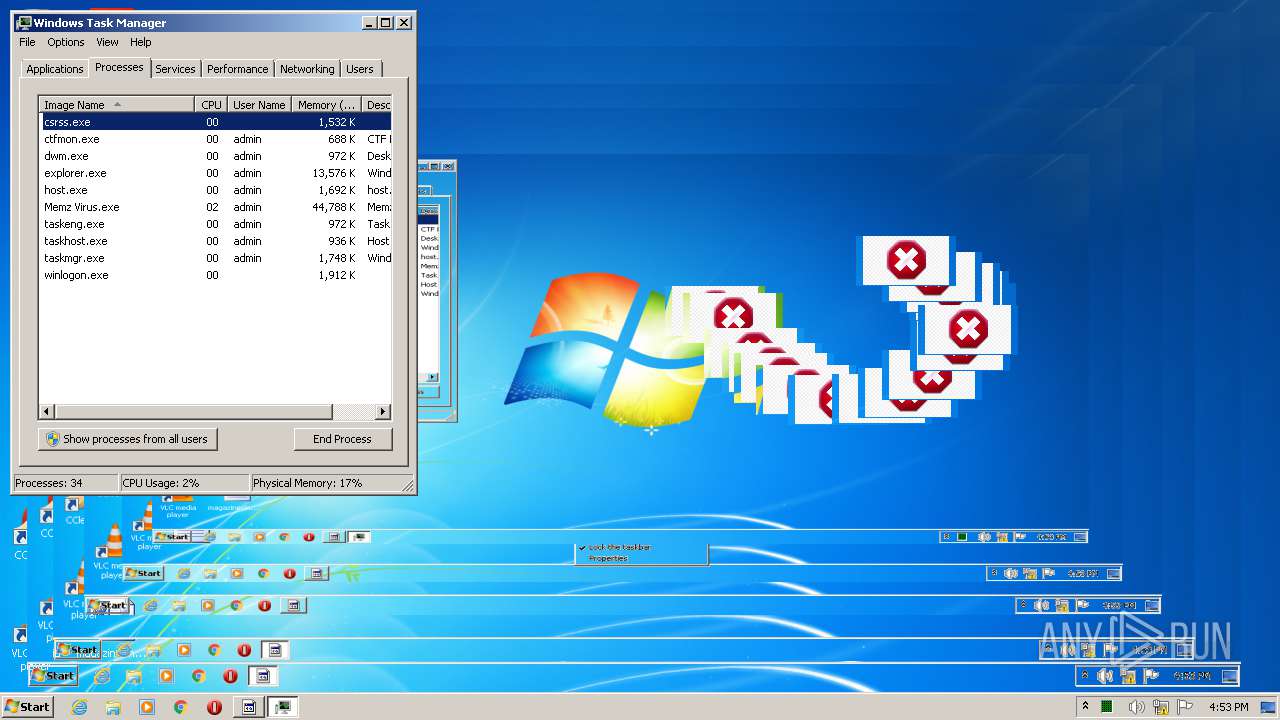1280x720 pixels.
Task: Select the Processes tab
Action: point(119,67)
